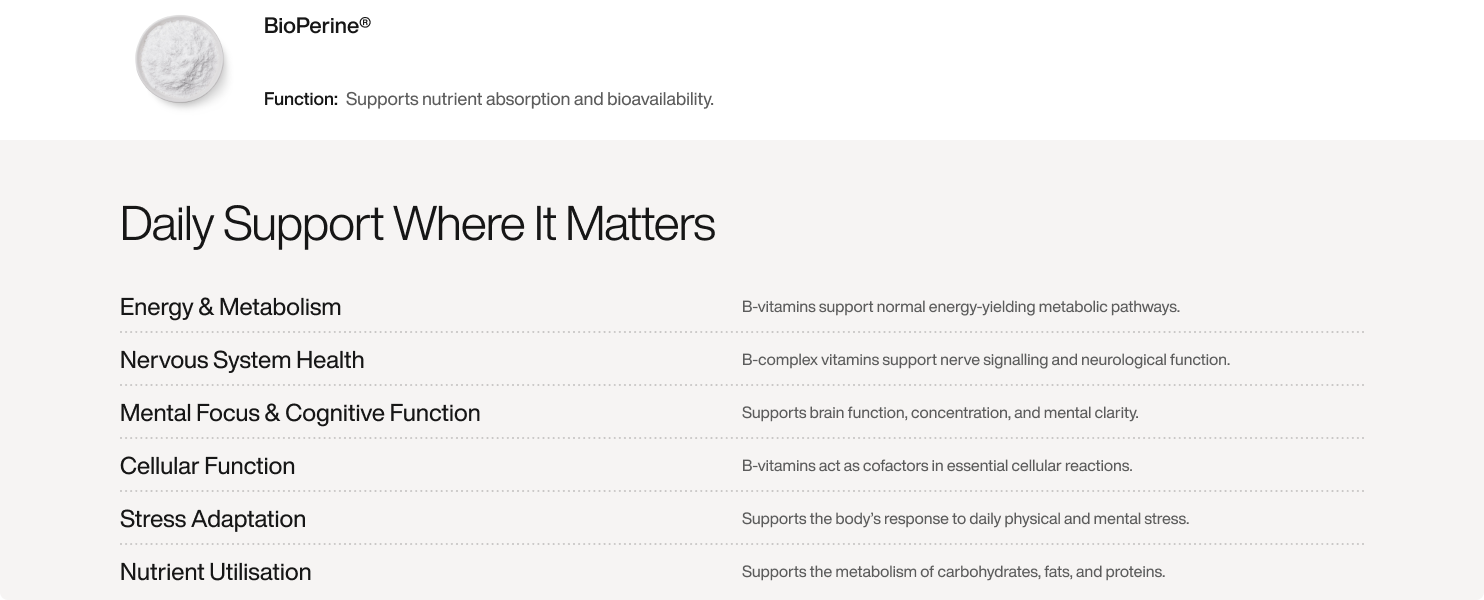Click the brain function and mental clarity description
Image resolution: width=1484 pixels, height=600 pixels.
click(940, 413)
